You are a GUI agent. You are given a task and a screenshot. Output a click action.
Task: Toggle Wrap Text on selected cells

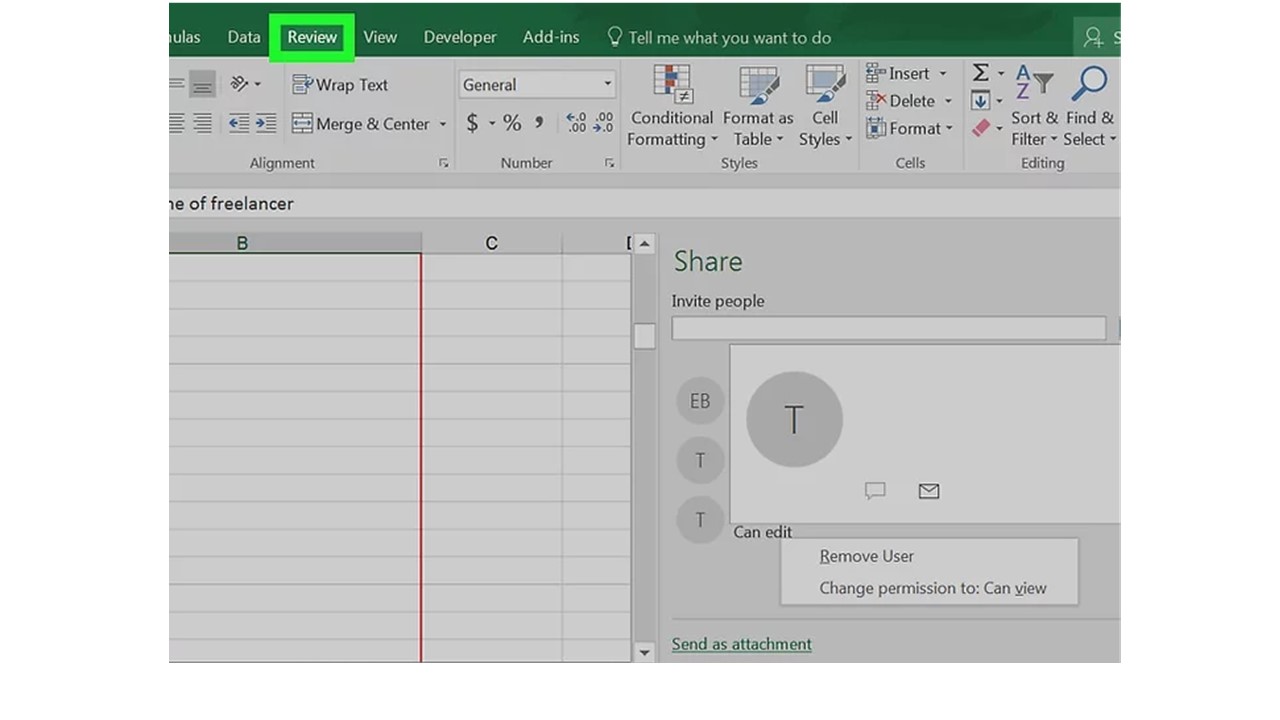point(340,84)
